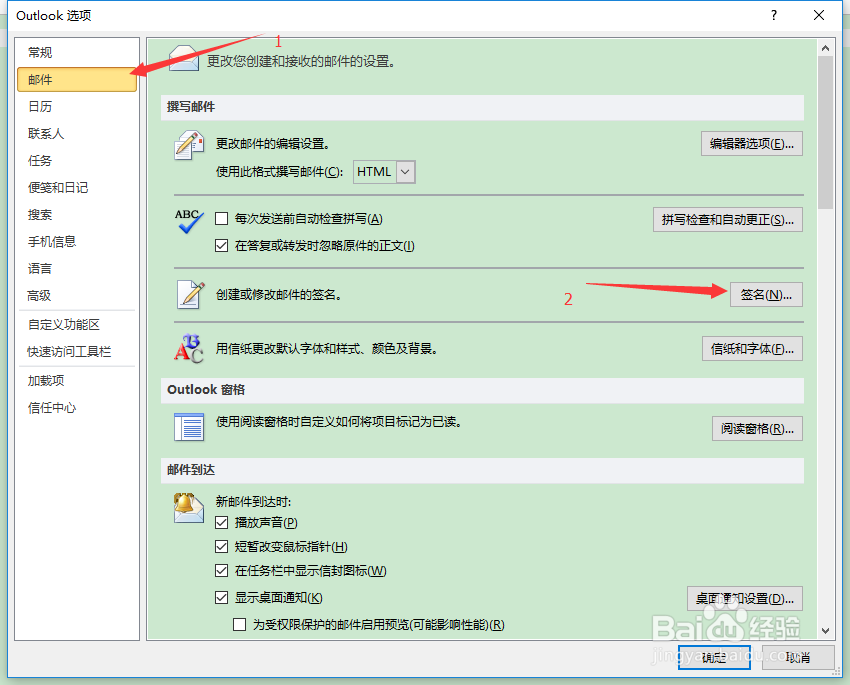Viewport: 850px width, 685px height.
Task: Confirm with the 确定 button
Action: tap(714, 657)
